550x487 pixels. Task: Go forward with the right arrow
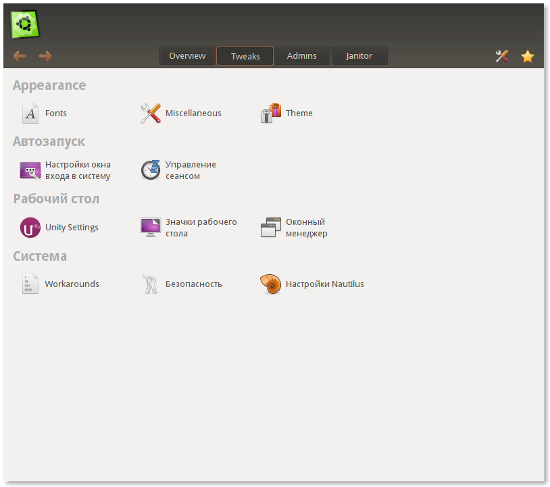pos(45,56)
